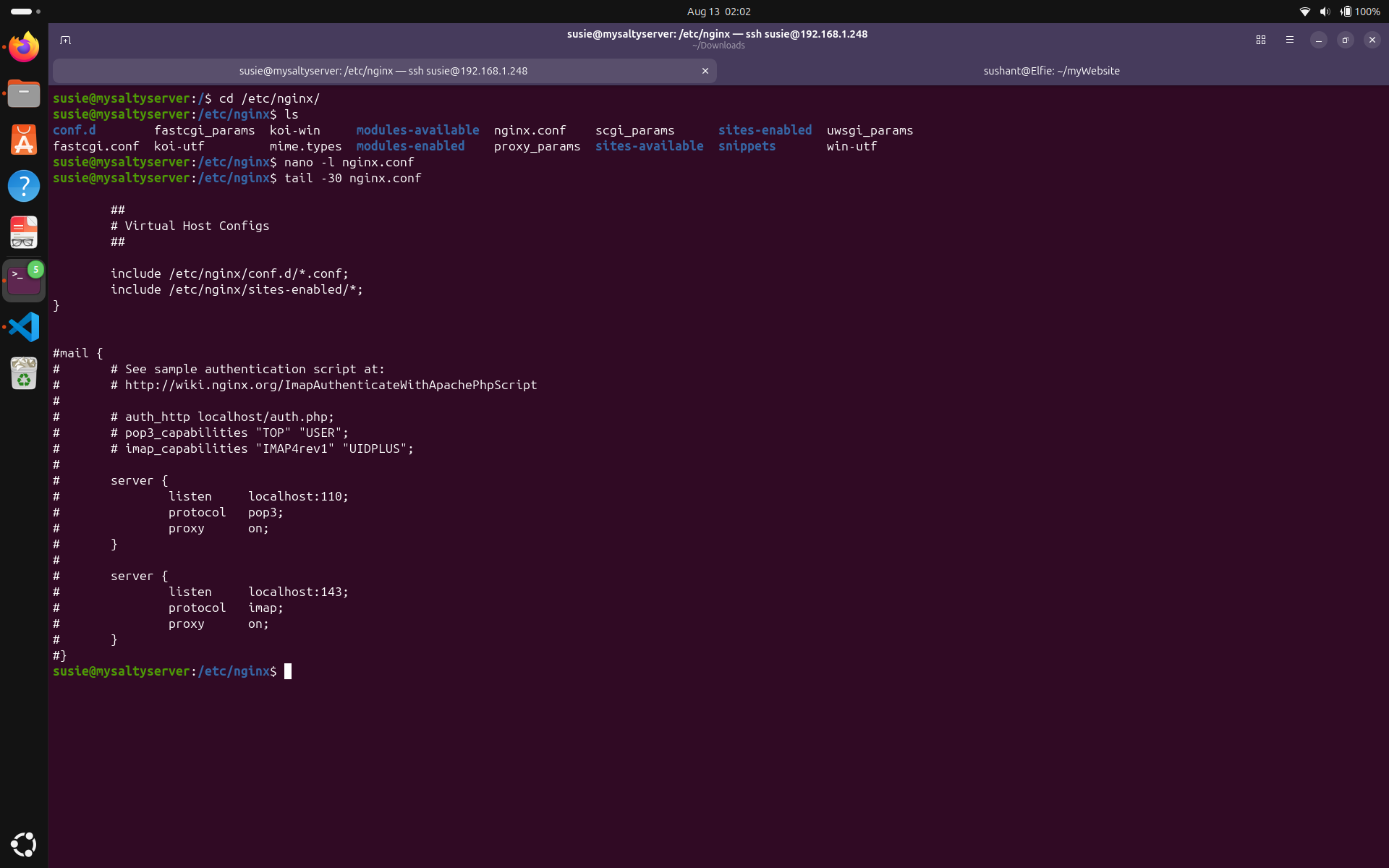
Task: Open the document viewer dock icon
Action: click(x=24, y=232)
